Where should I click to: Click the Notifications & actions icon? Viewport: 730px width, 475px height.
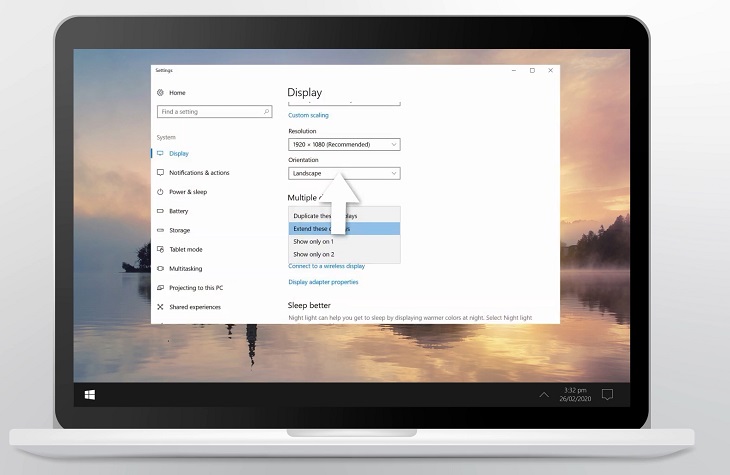[161, 172]
